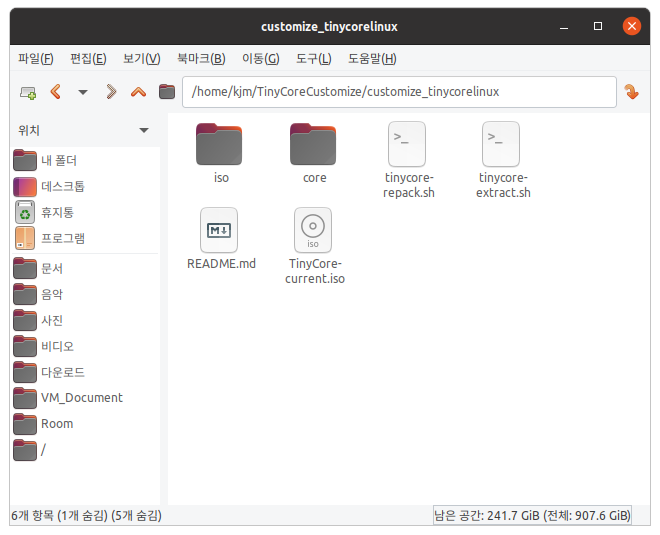660x535 pixels.
Task: Select 데스크톱 in the sidebar
Action: (85, 186)
